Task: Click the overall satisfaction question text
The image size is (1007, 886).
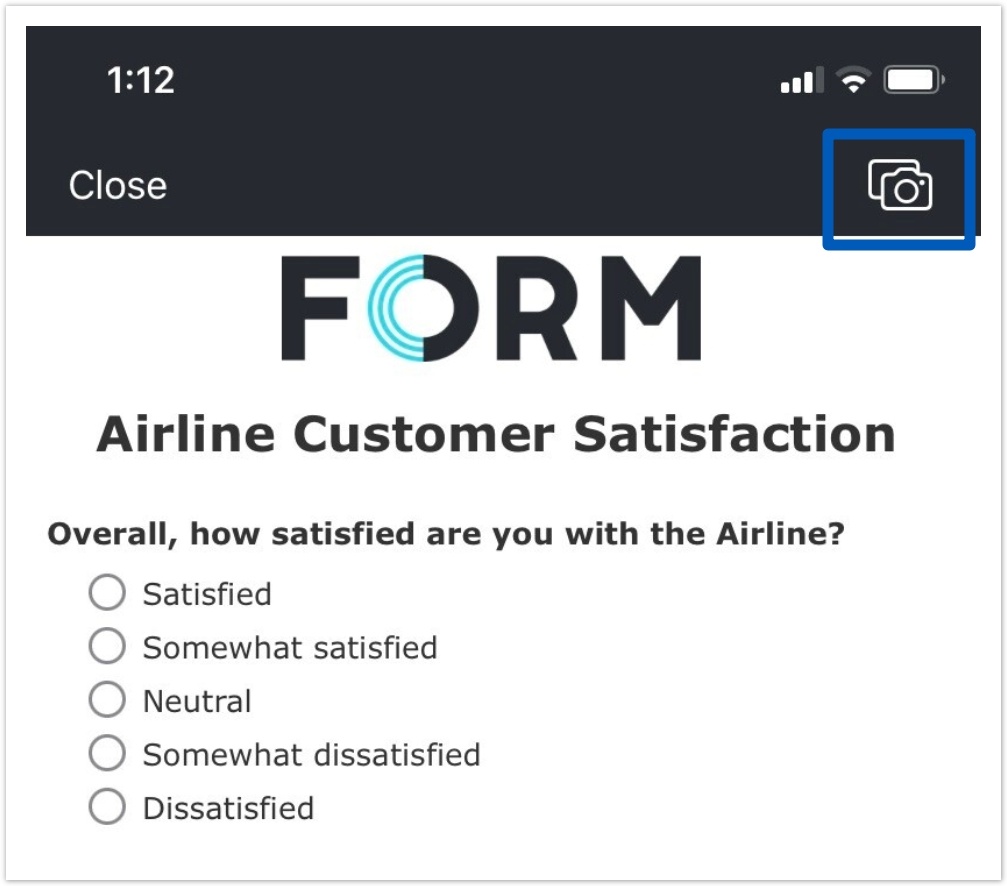Action: [x=446, y=535]
